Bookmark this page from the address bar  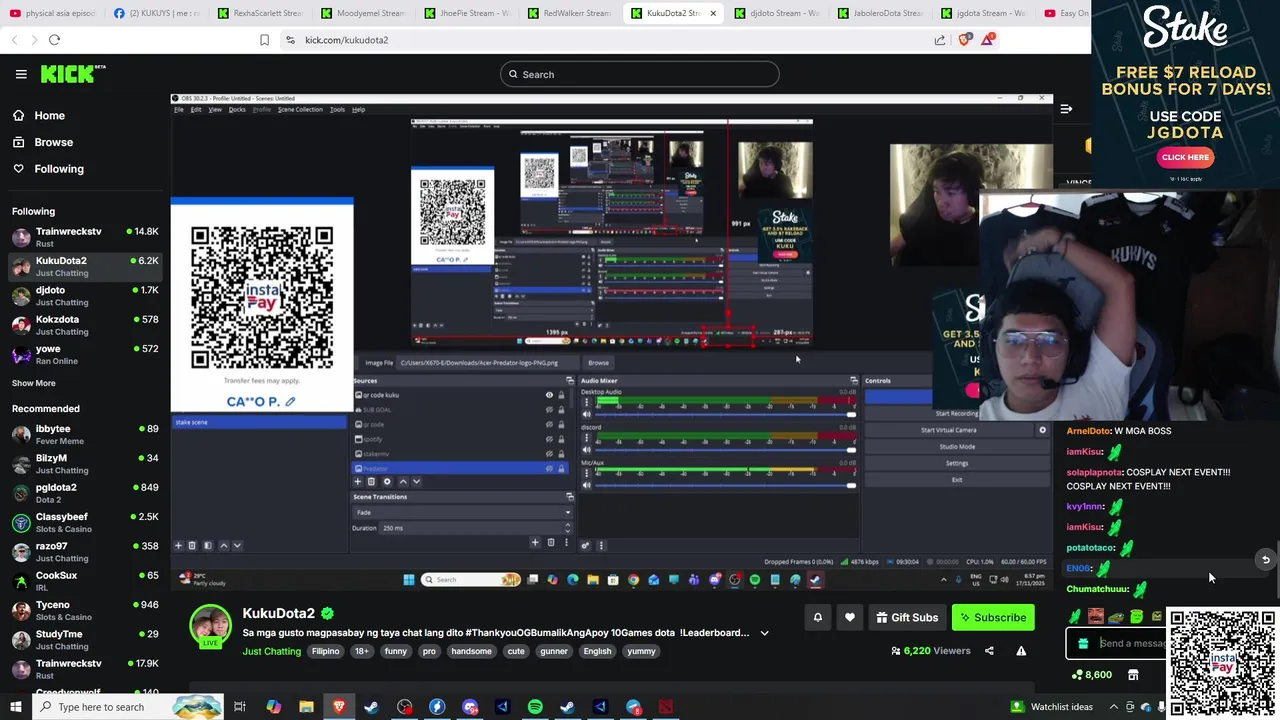(264, 40)
